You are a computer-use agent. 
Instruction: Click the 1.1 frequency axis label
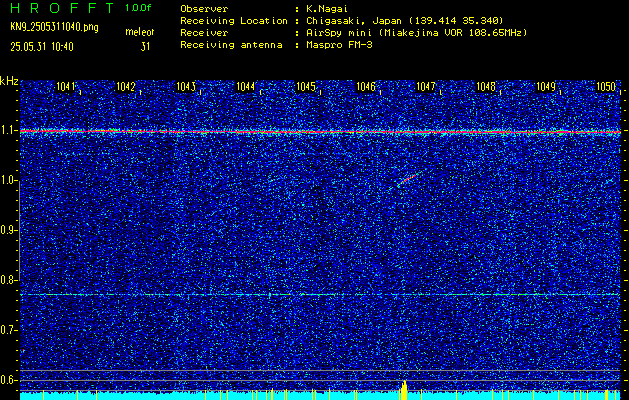7,131
